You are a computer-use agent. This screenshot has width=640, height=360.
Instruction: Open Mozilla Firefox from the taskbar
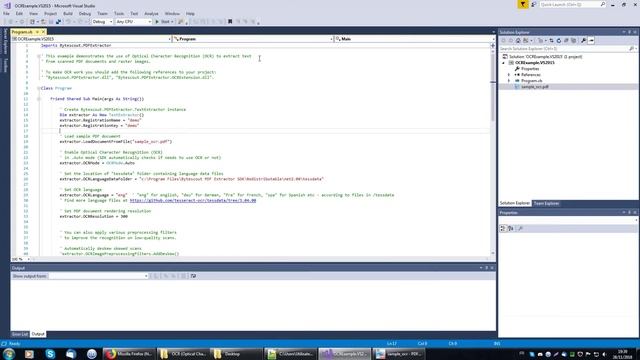pyautogui.click(x=128, y=353)
